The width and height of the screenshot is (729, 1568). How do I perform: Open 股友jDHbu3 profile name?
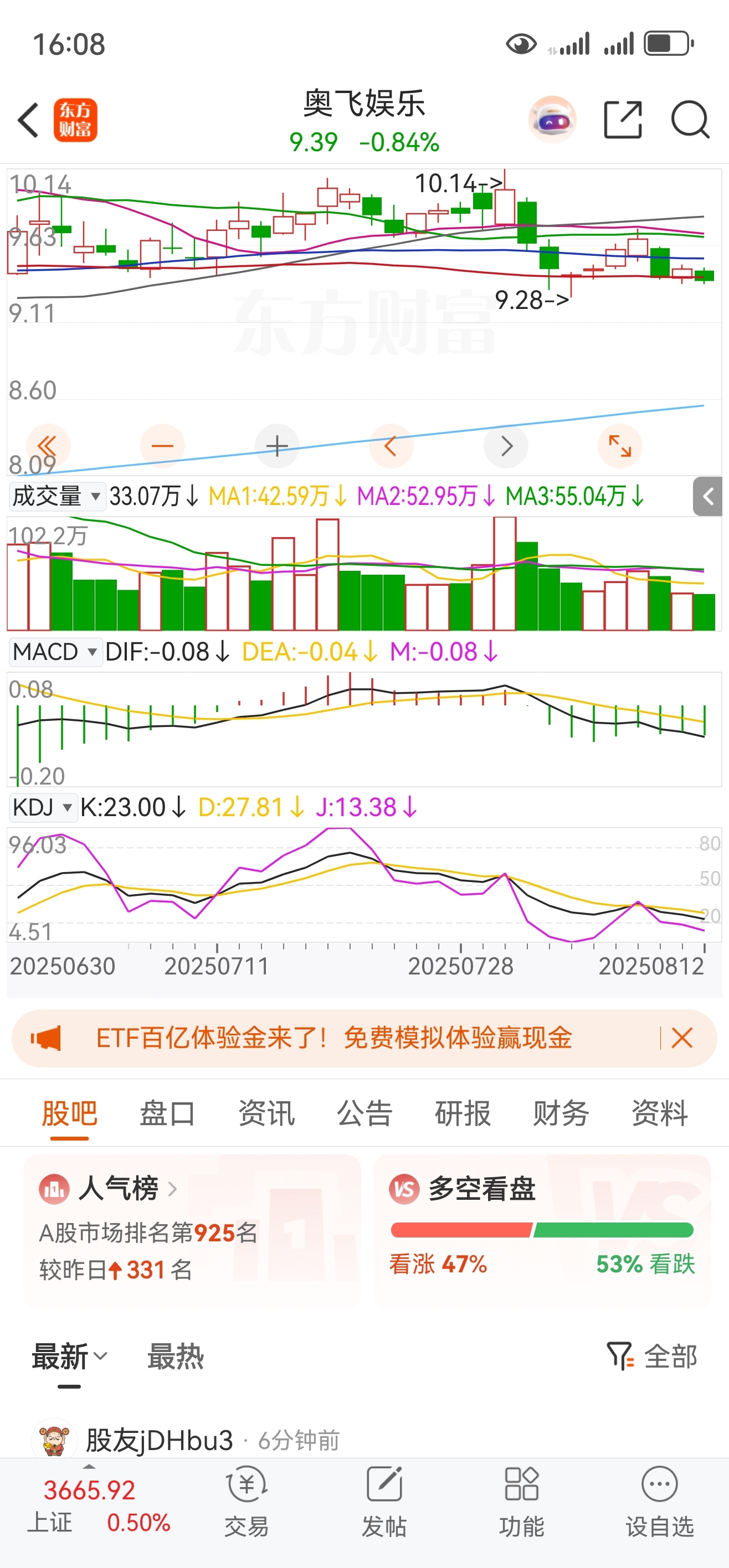(x=160, y=1440)
